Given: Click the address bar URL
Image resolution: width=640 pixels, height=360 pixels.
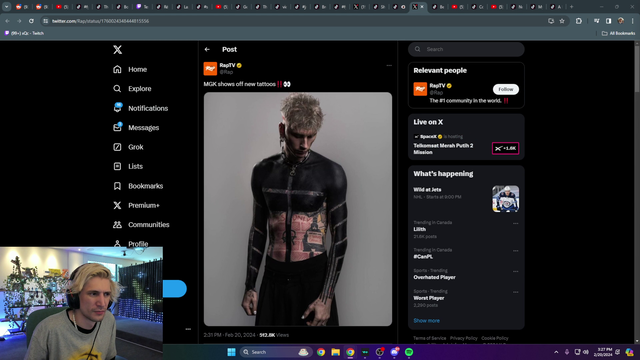Looking at the screenshot, I should tap(100, 21).
